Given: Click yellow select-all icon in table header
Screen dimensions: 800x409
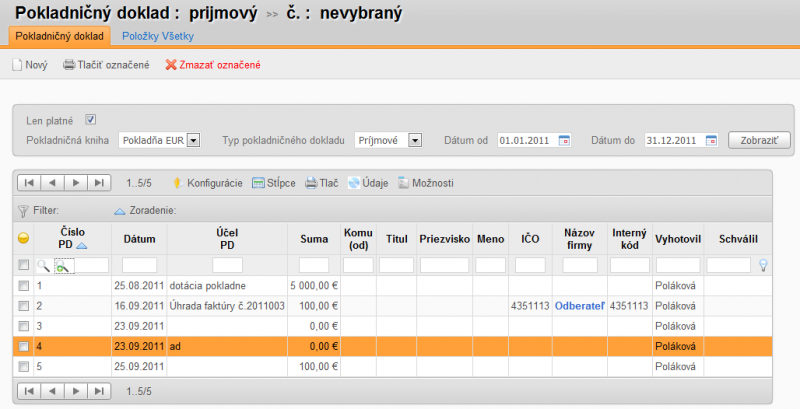Looking at the screenshot, I should pyautogui.click(x=23, y=238).
